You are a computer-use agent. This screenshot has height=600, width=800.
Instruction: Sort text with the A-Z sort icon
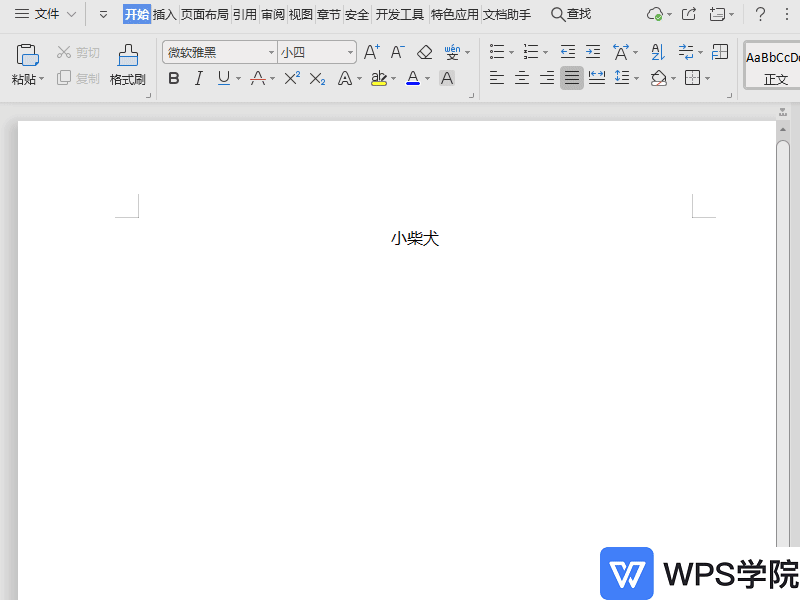click(655, 51)
